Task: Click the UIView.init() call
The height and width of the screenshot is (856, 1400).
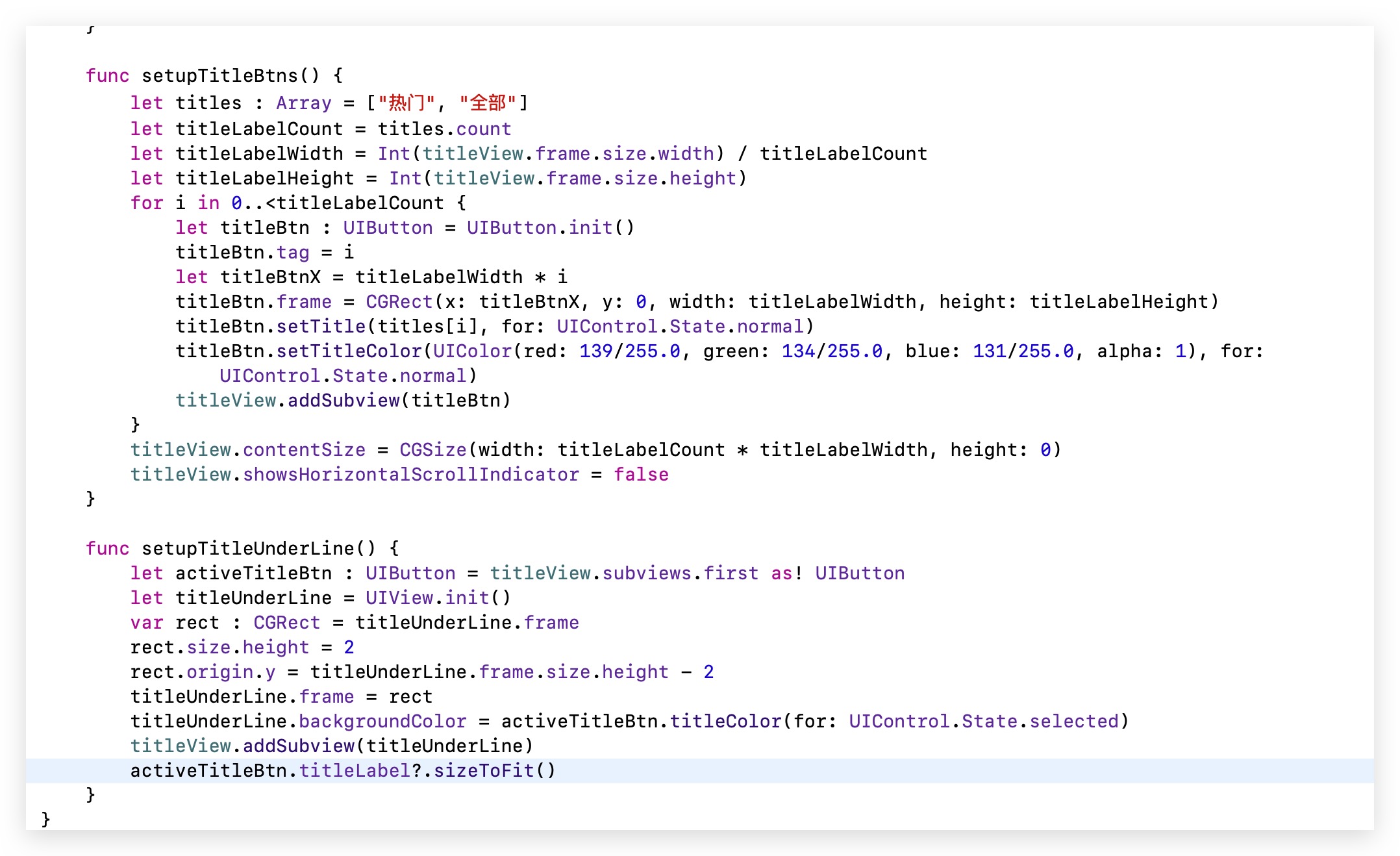Action: click(438, 598)
